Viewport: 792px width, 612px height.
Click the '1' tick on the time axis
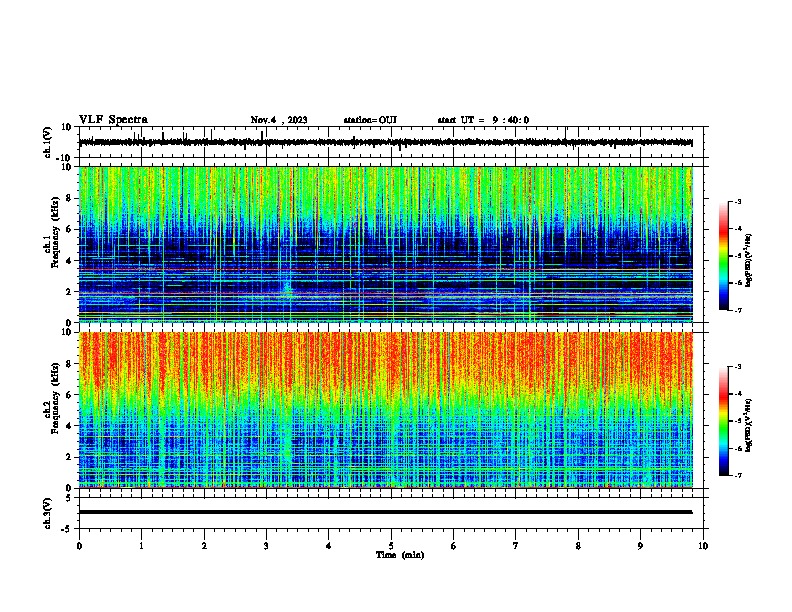pos(141,546)
